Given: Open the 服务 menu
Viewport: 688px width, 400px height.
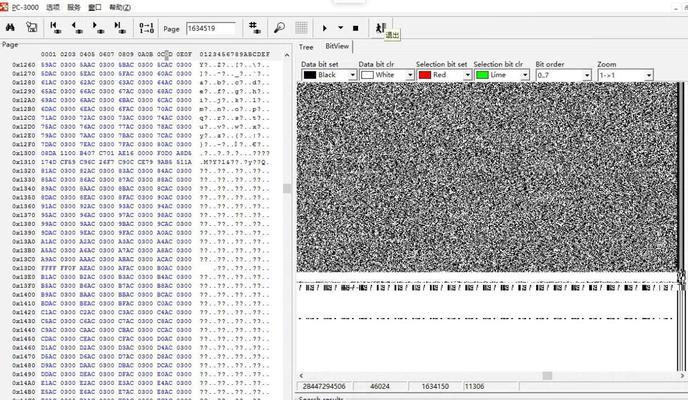Looking at the screenshot, I should point(74,7).
